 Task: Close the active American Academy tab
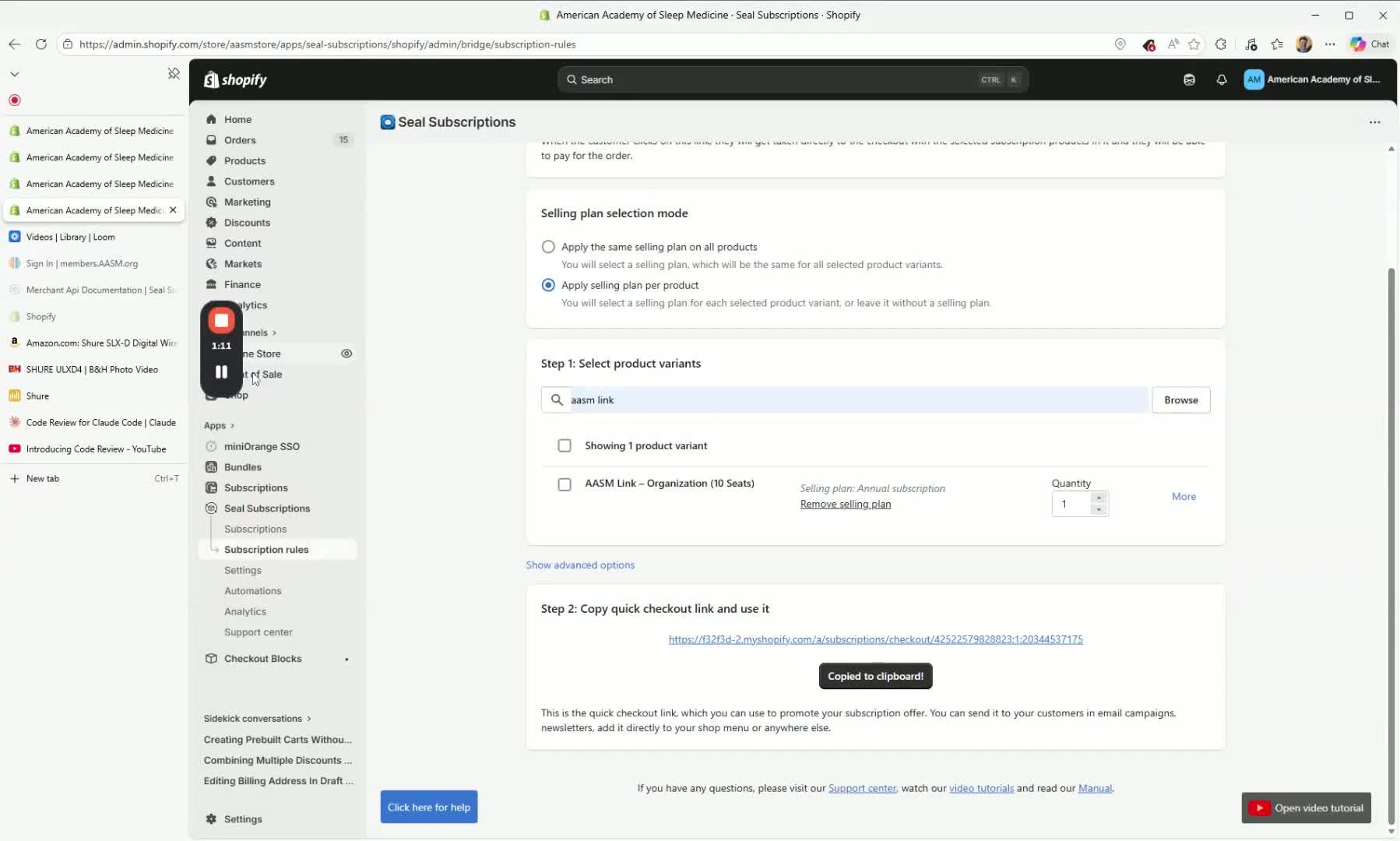173,210
